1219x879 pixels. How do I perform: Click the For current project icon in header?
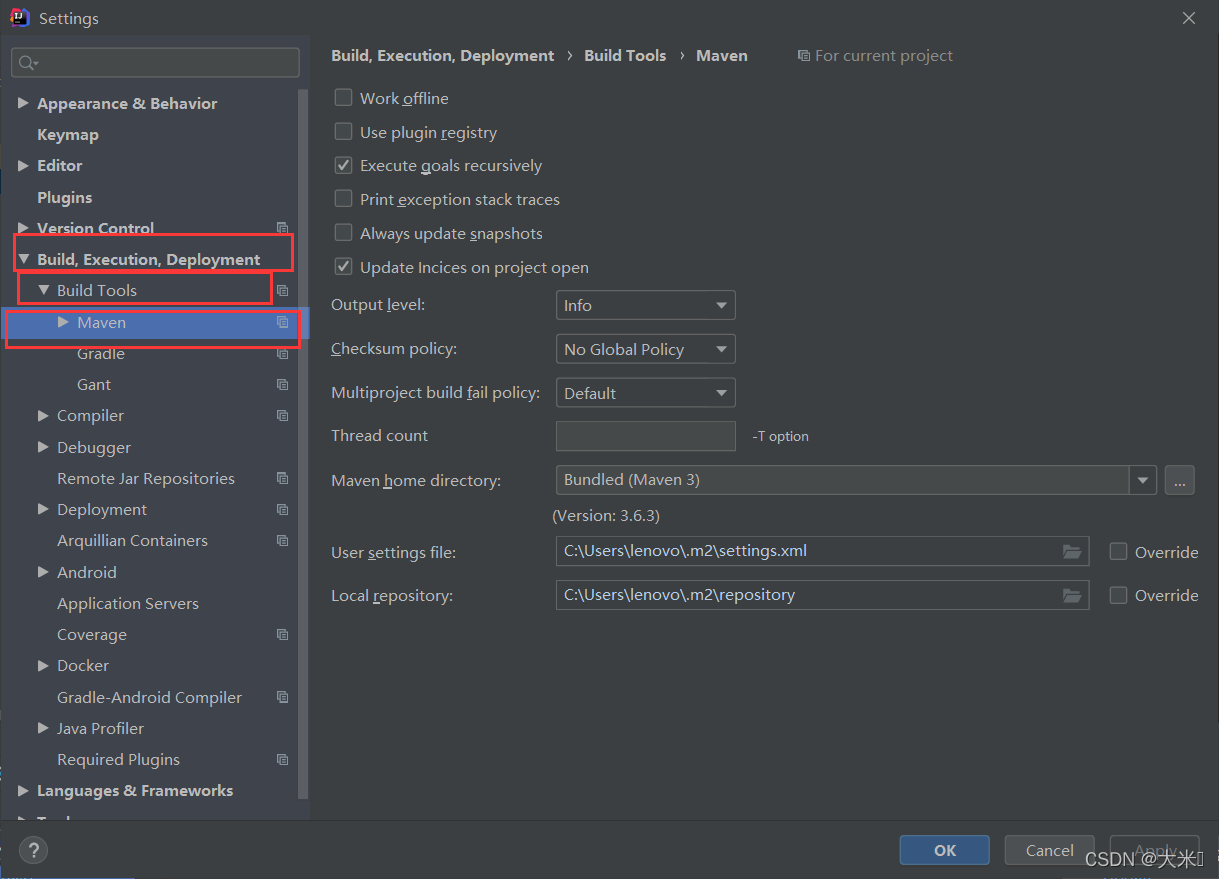(803, 56)
